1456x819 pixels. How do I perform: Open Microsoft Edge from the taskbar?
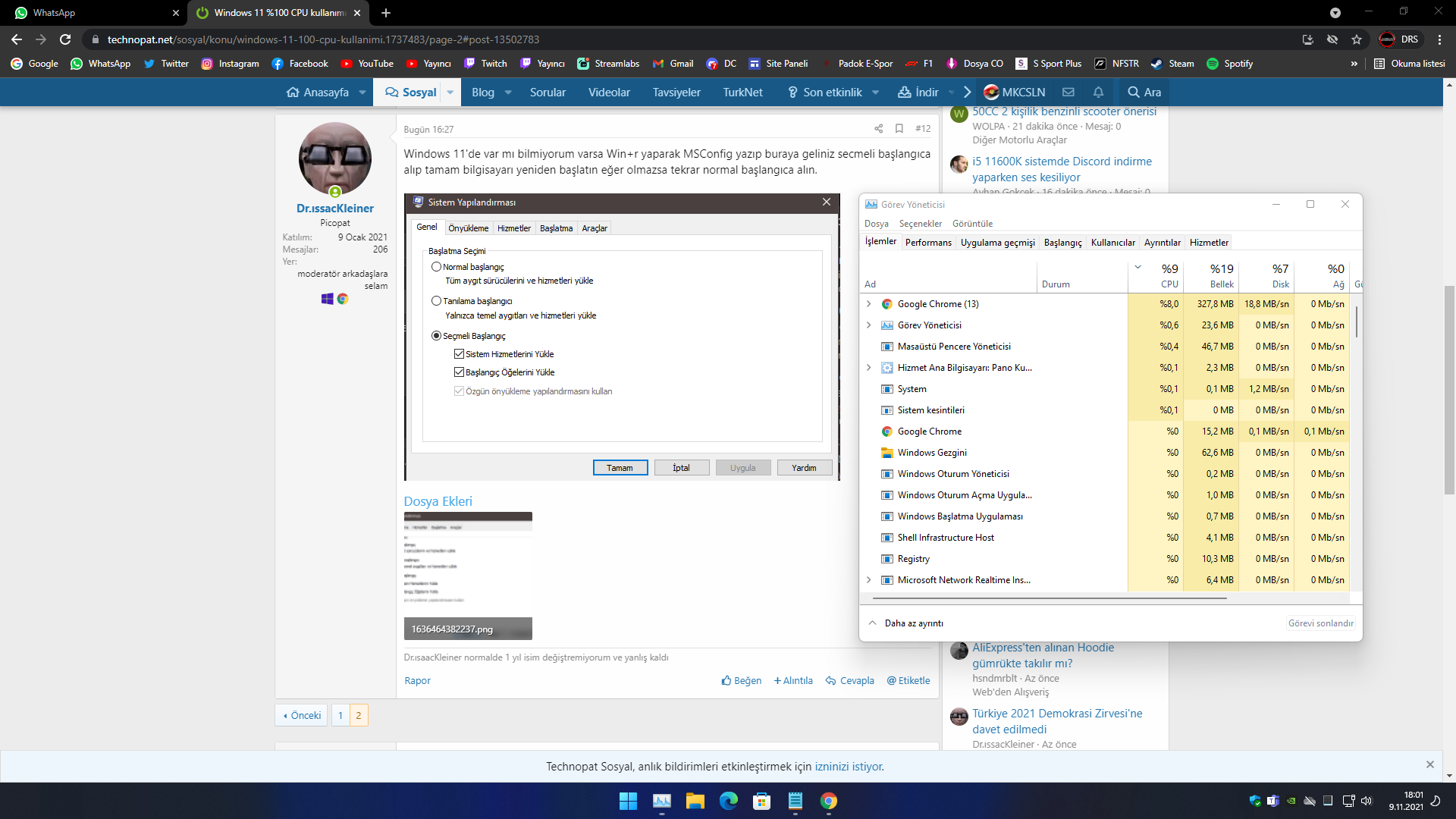pos(728,801)
